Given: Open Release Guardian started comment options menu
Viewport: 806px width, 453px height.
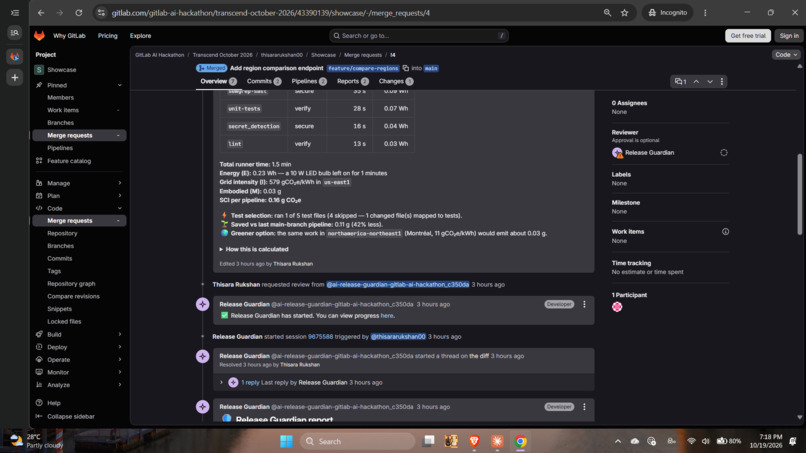Looking at the screenshot, I should tap(584, 304).
